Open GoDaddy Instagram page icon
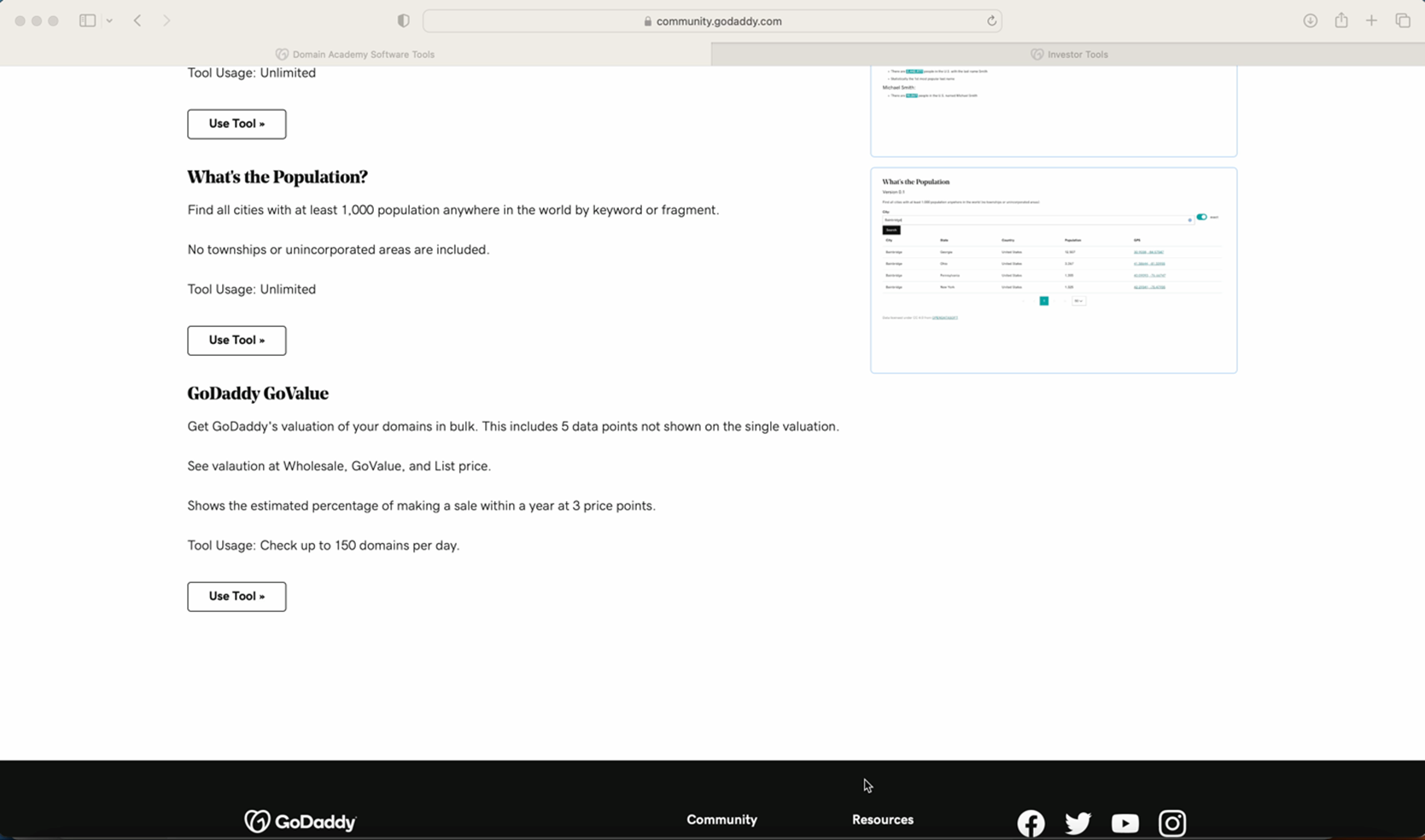This screenshot has height=840, width=1425. [1171, 823]
